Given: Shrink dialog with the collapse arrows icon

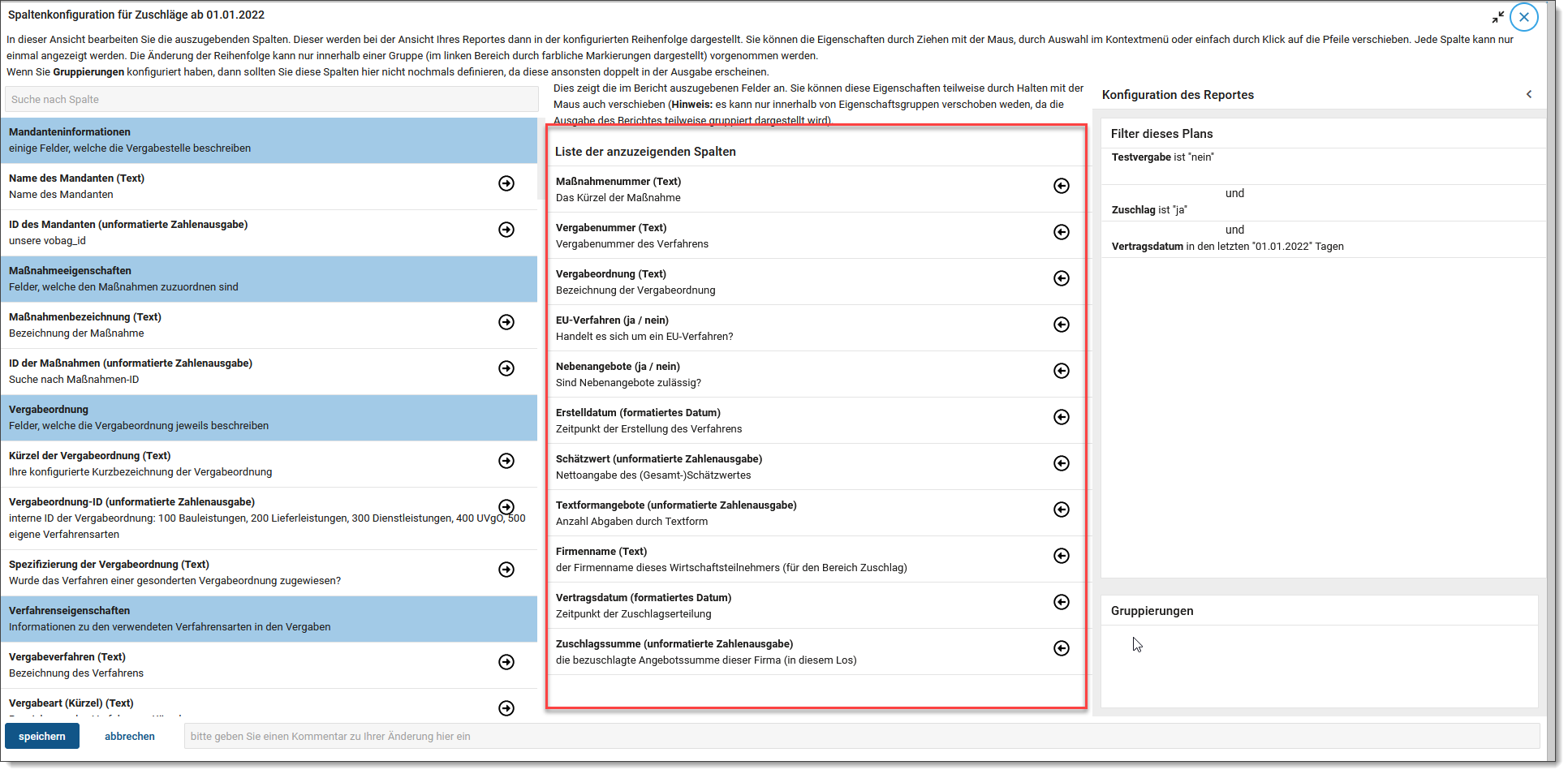Looking at the screenshot, I should 1497,16.
